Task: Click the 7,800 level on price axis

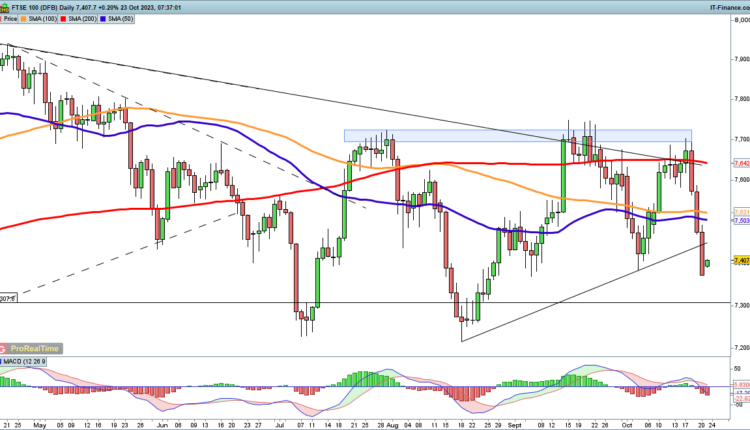Action: tap(740, 97)
